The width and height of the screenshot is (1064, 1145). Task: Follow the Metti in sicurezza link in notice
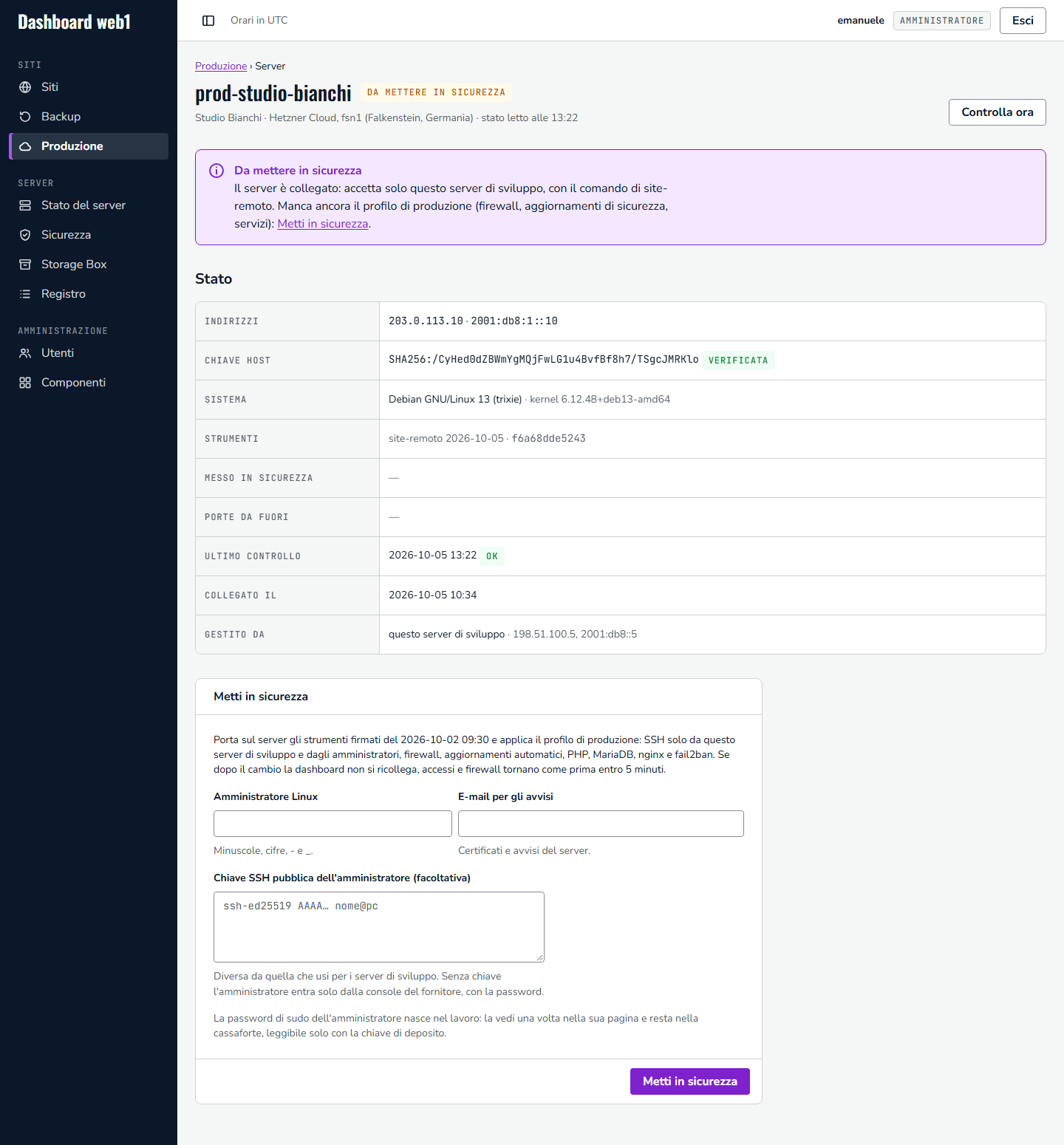[x=323, y=224]
